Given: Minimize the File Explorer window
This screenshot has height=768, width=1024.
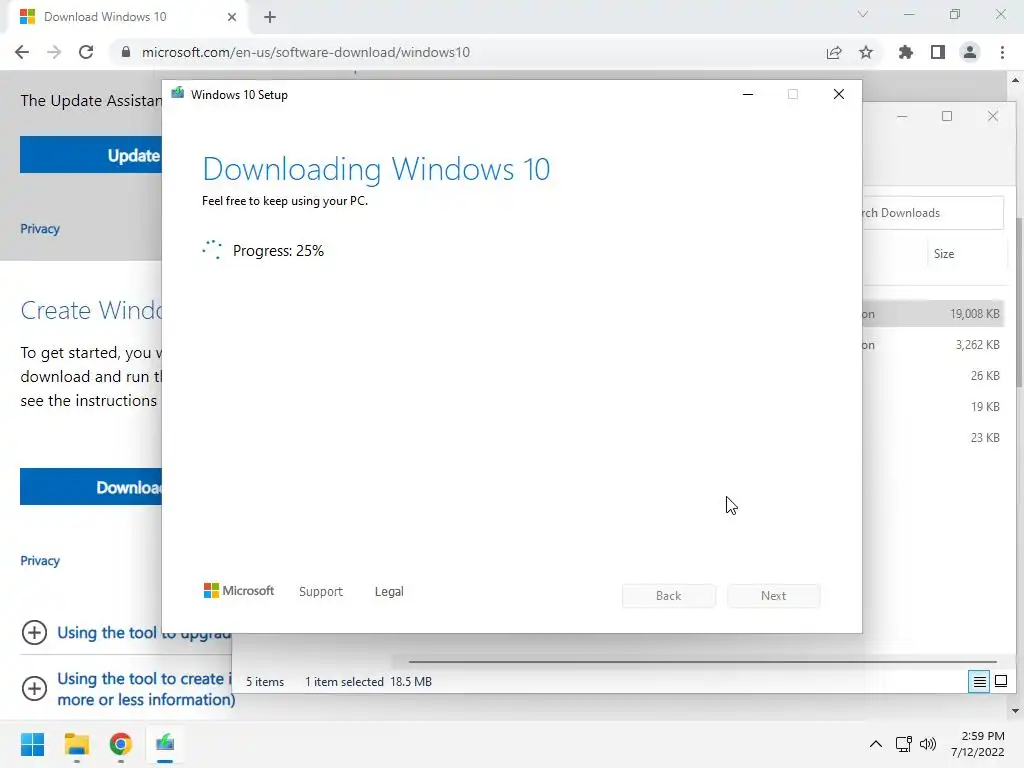Looking at the screenshot, I should [x=902, y=116].
